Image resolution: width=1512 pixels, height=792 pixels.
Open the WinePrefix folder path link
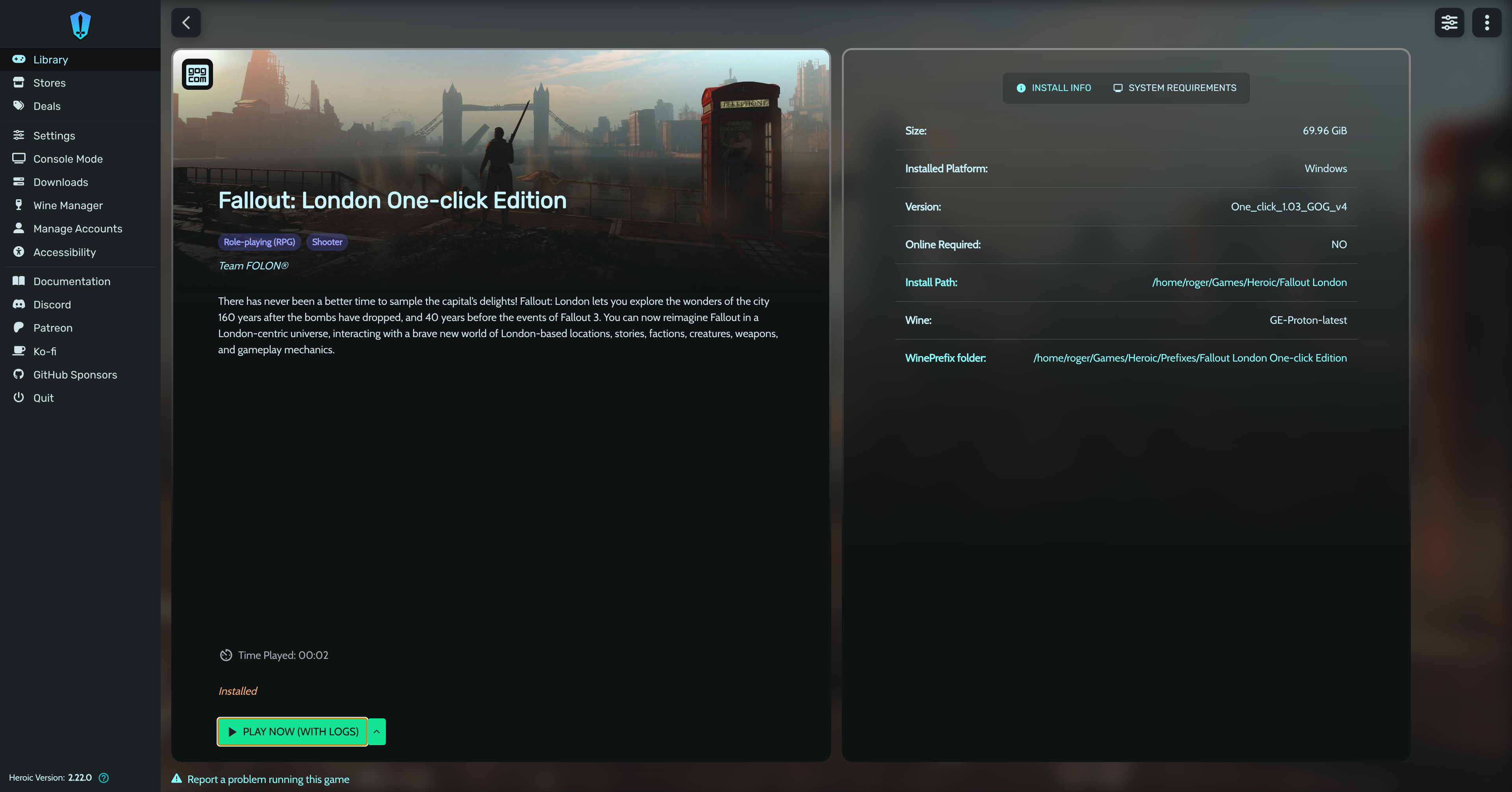1190,358
